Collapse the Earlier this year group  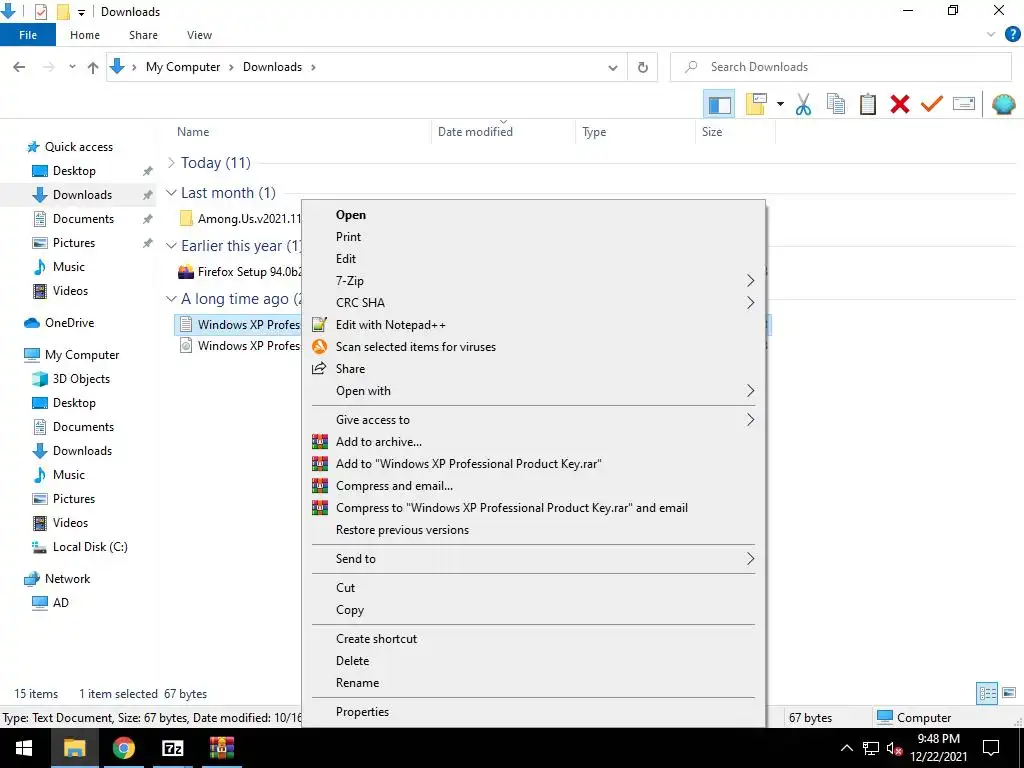click(171, 246)
